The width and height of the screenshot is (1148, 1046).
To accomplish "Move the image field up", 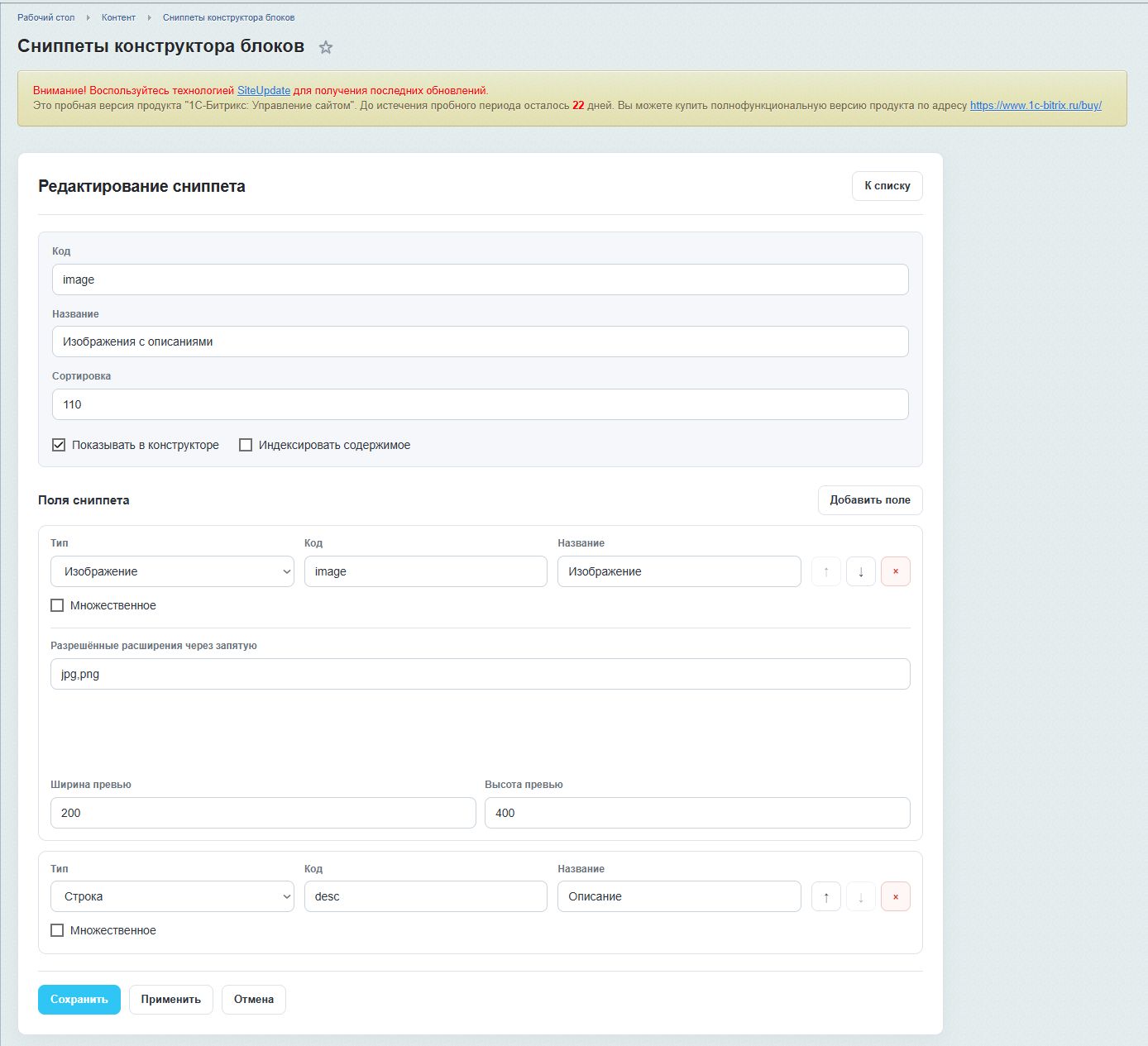I will (x=825, y=571).
